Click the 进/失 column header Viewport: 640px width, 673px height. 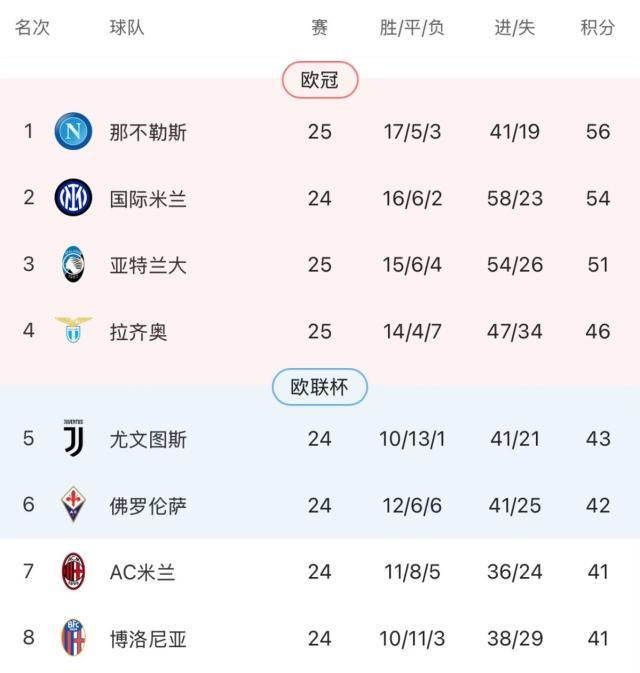[515, 27]
